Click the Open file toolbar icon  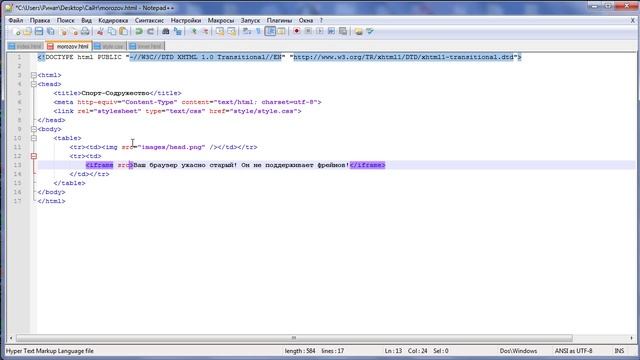[27, 31]
